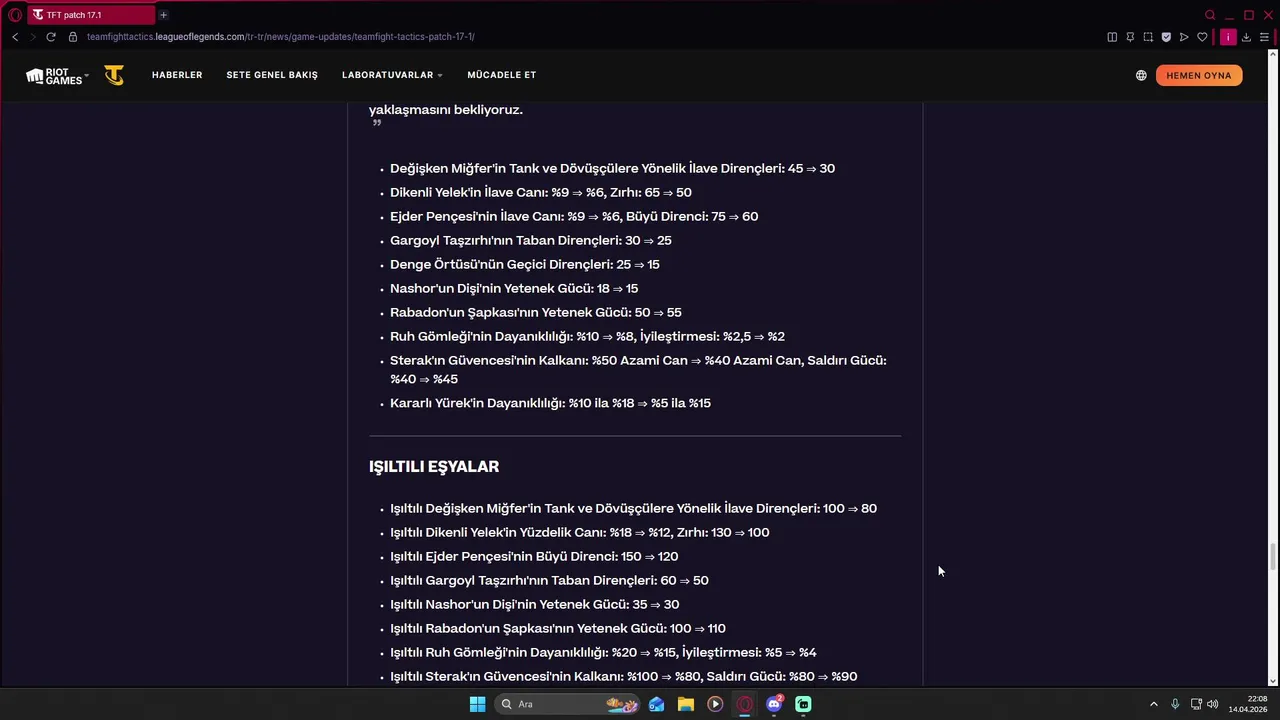Image resolution: width=1280 pixels, height=720 pixels.
Task: Click the Ejder Pençesi'nin İlave Canı line
Action: tap(574, 217)
